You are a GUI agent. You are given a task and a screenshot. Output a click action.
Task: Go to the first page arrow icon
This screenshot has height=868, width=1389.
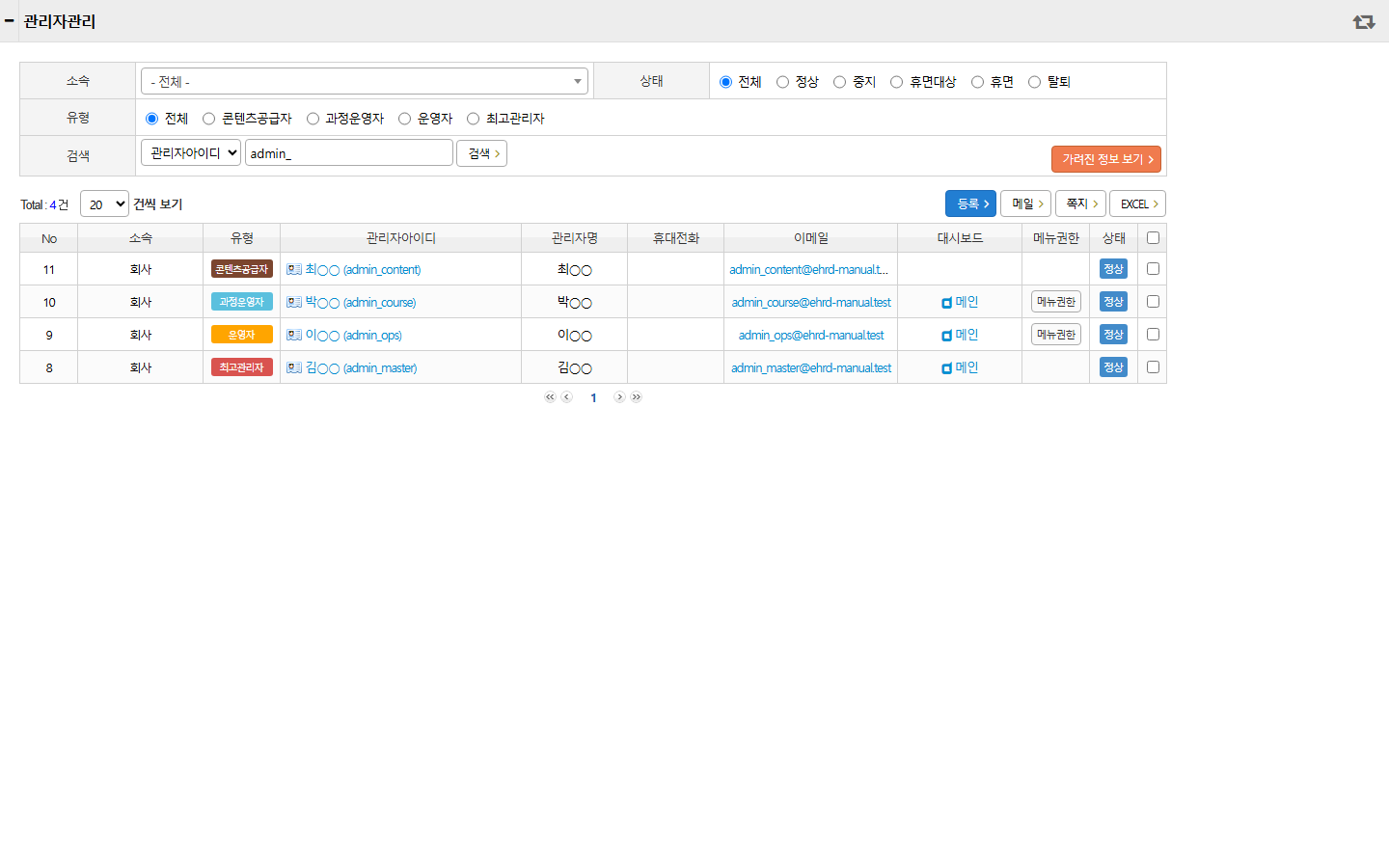pyautogui.click(x=550, y=397)
